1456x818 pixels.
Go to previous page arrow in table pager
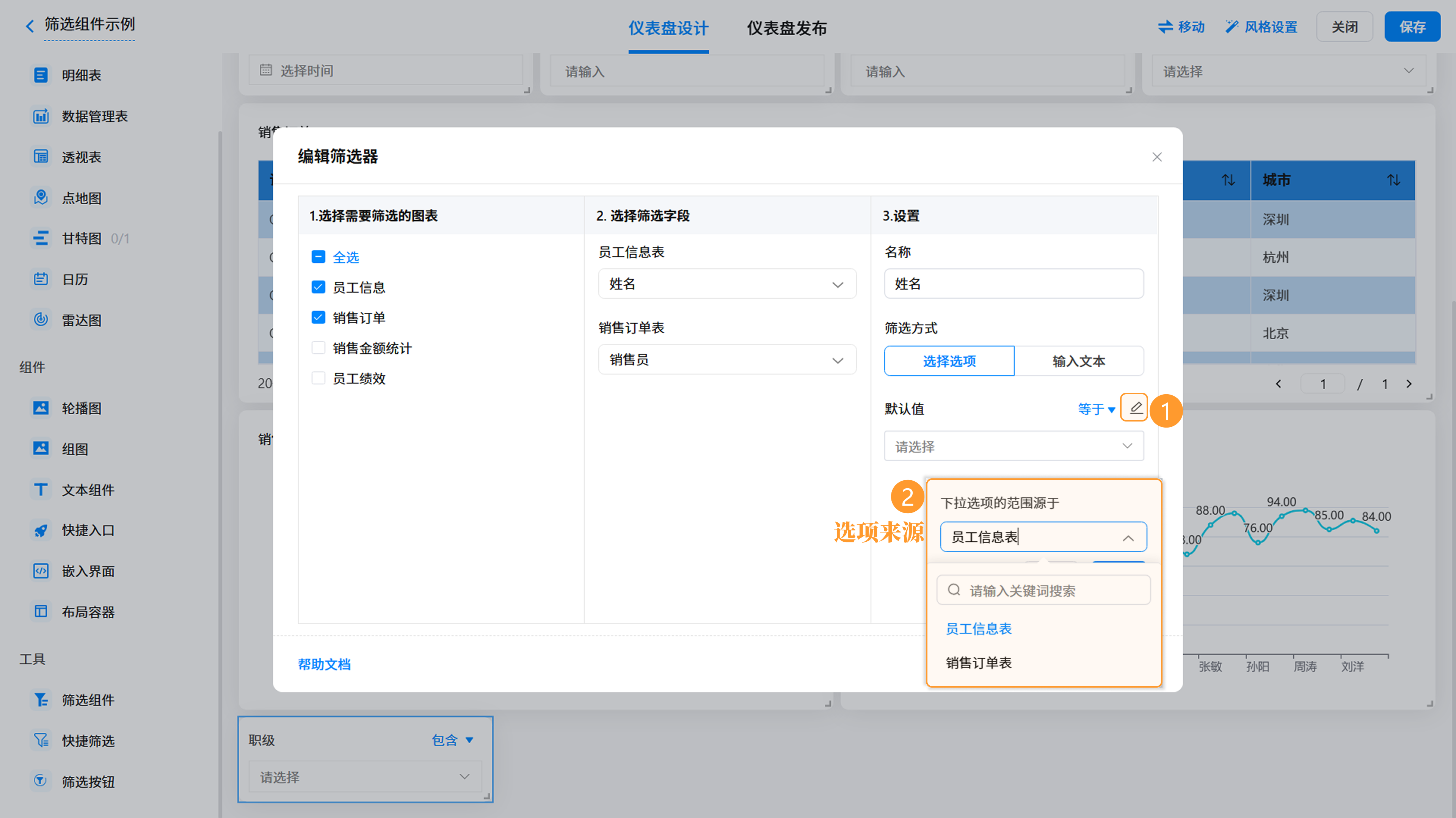pos(1279,384)
